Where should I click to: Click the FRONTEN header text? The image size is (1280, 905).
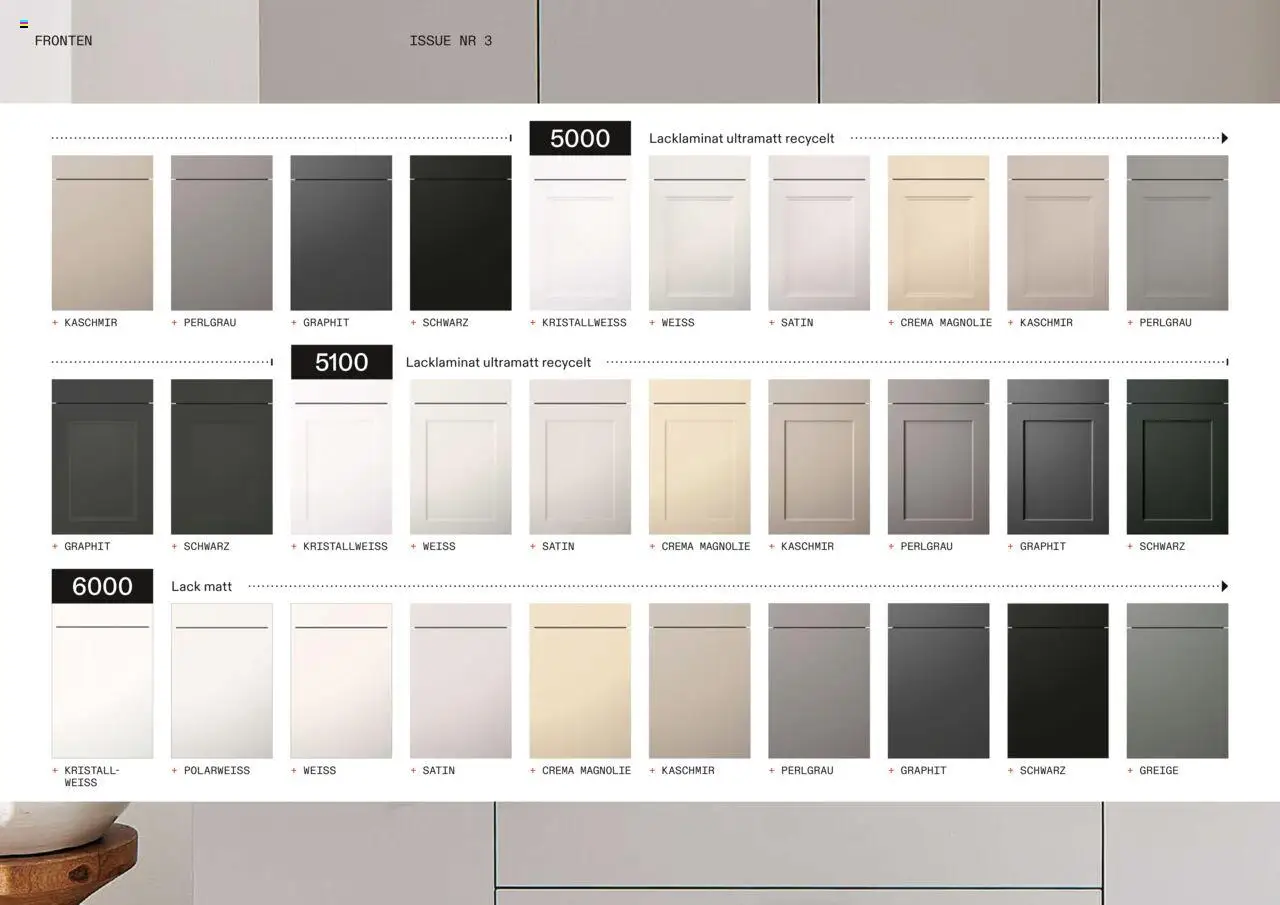click(x=63, y=41)
